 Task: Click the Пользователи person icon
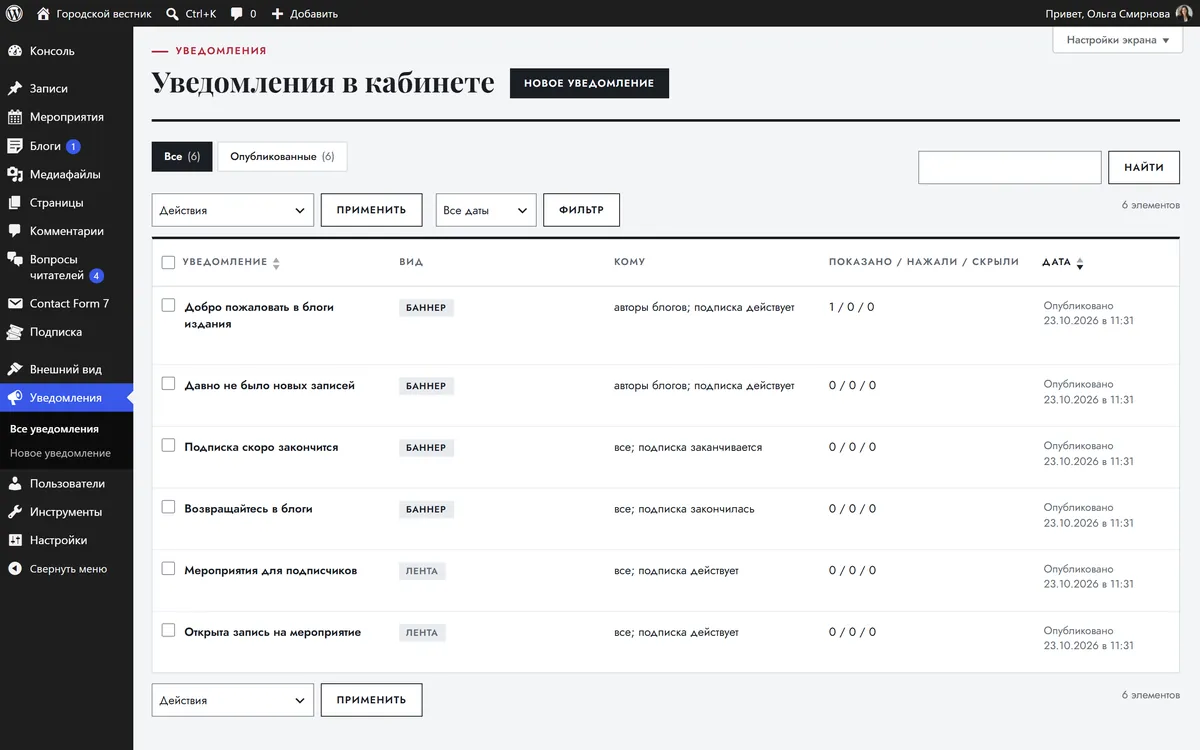point(15,483)
